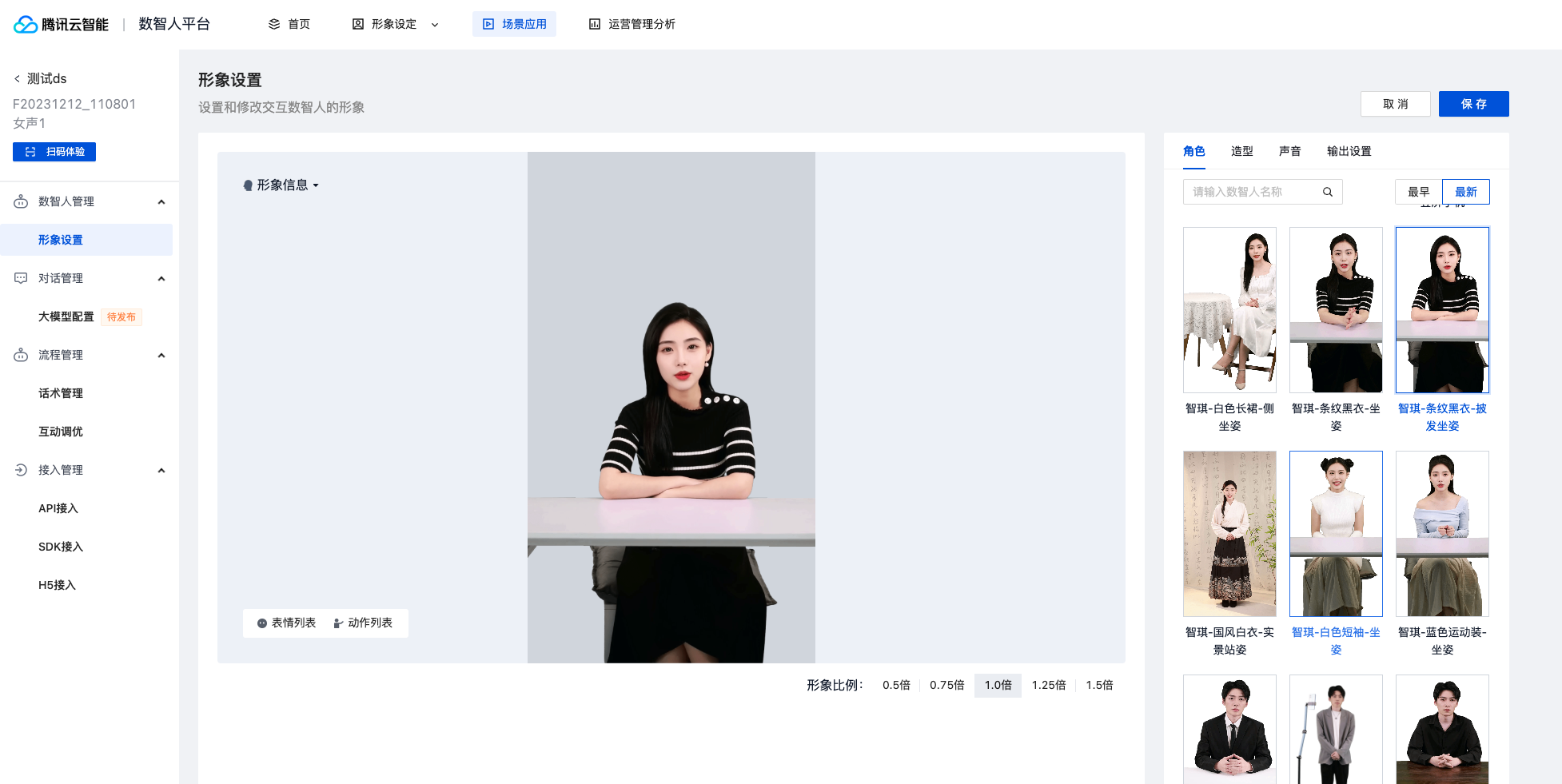Image resolution: width=1562 pixels, height=784 pixels.
Task: Click the head icon beside 形象信息
Action: [248, 185]
